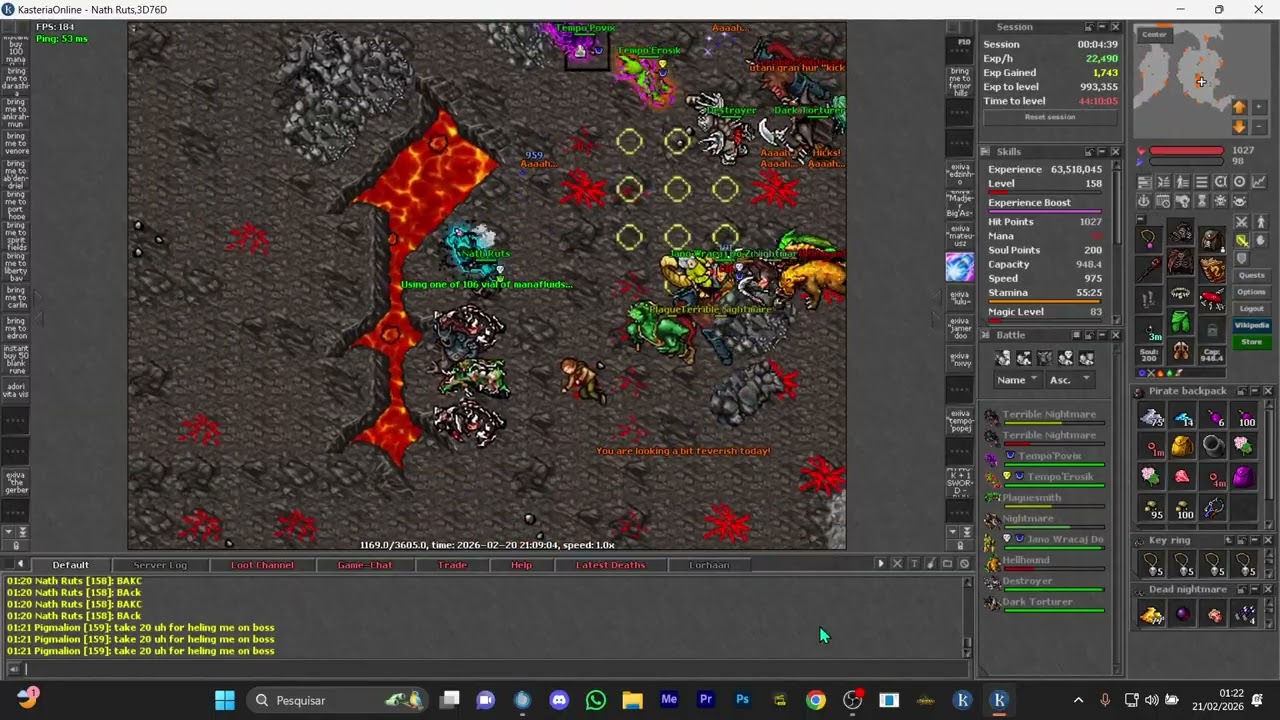
Task: Toggle first Battle list filter icon
Action: [1002, 358]
